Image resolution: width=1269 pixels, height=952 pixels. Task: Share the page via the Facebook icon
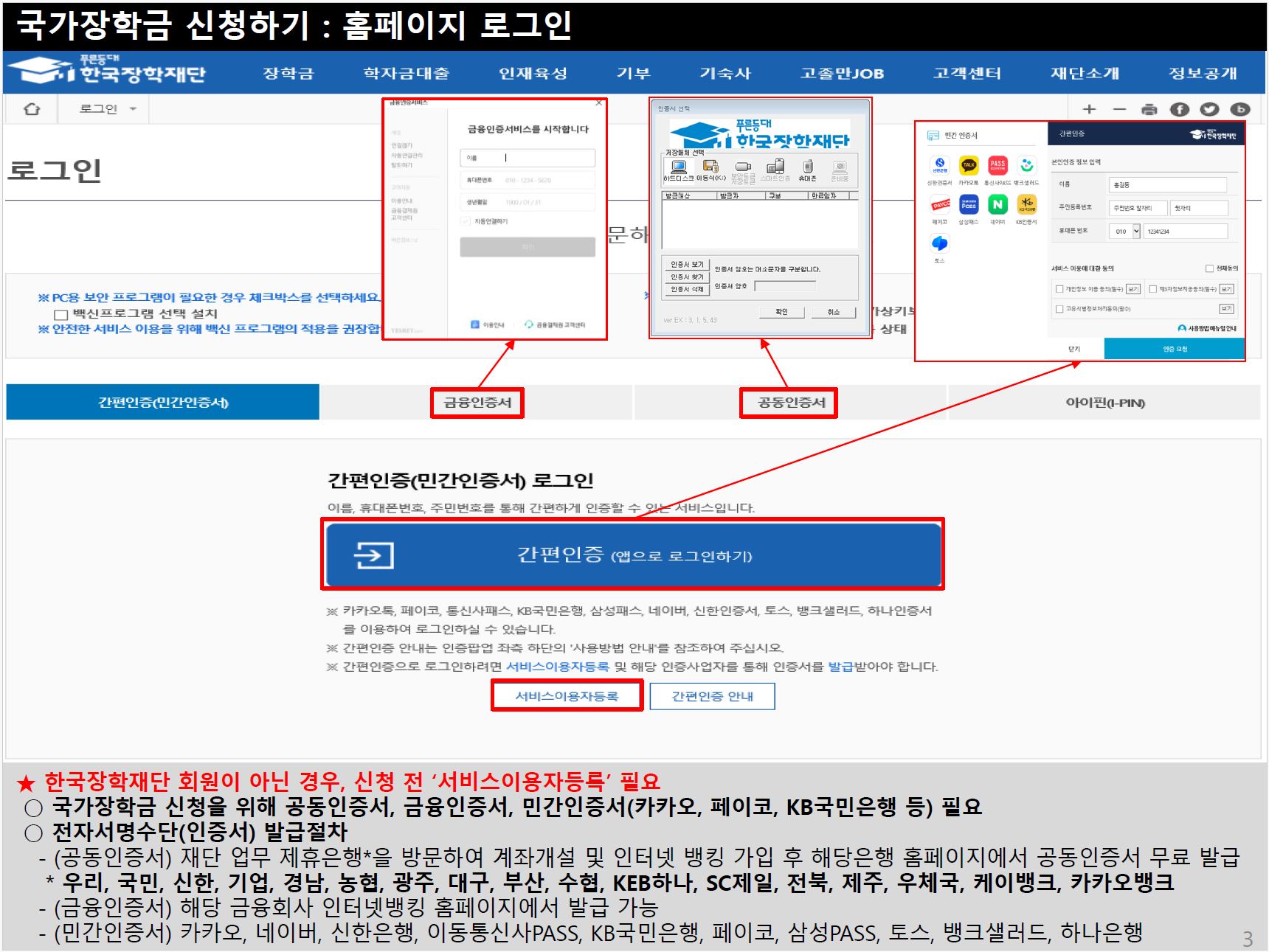[x=1180, y=109]
